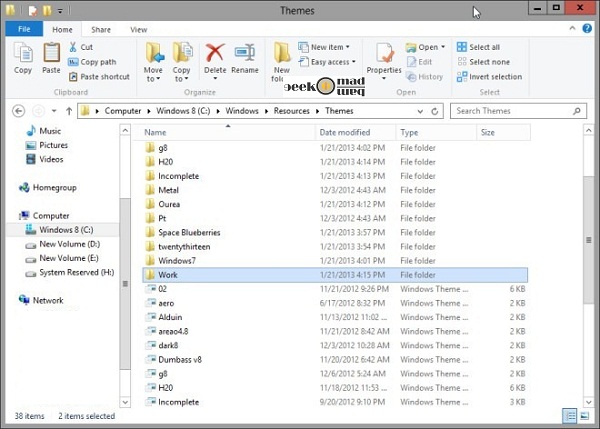Viewport: 600px width, 429px height.
Task: Click the Back navigation arrow
Action: pyautogui.click(x=19, y=111)
